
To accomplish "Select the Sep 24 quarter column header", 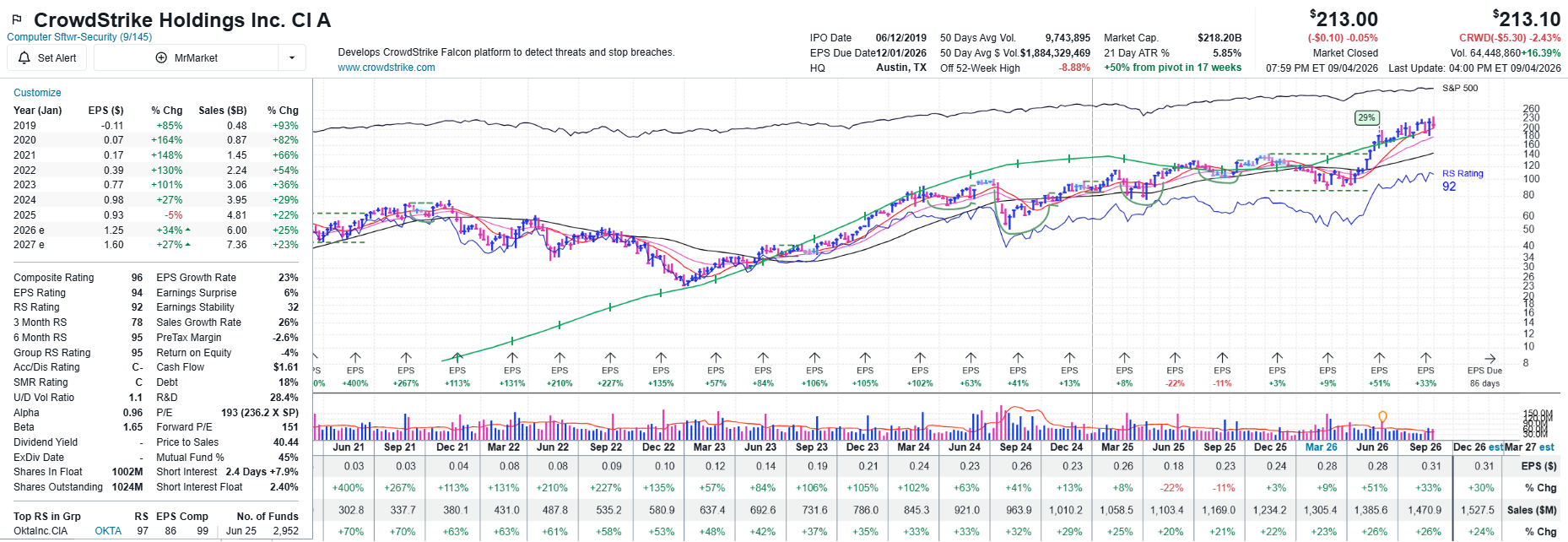I will [x=1015, y=447].
